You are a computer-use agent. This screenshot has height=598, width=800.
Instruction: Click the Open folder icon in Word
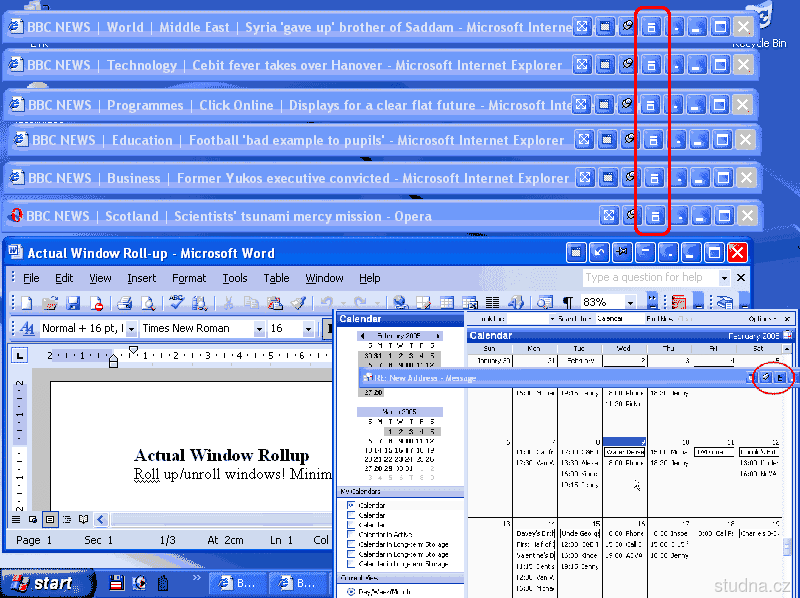pyautogui.click(x=49, y=303)
